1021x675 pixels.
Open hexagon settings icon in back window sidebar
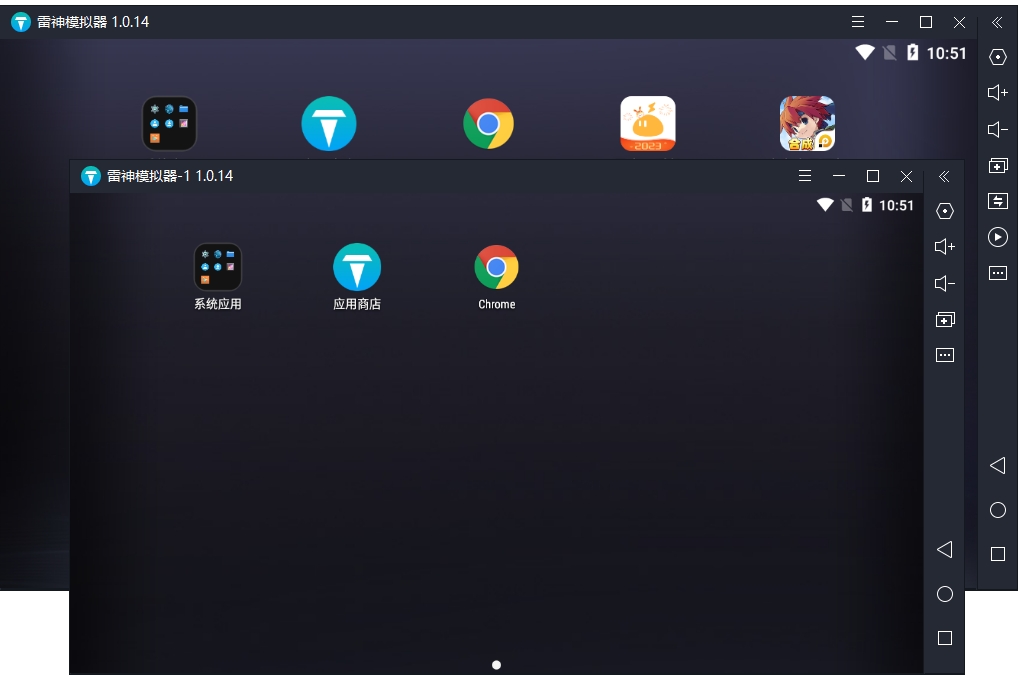point(998,57)
